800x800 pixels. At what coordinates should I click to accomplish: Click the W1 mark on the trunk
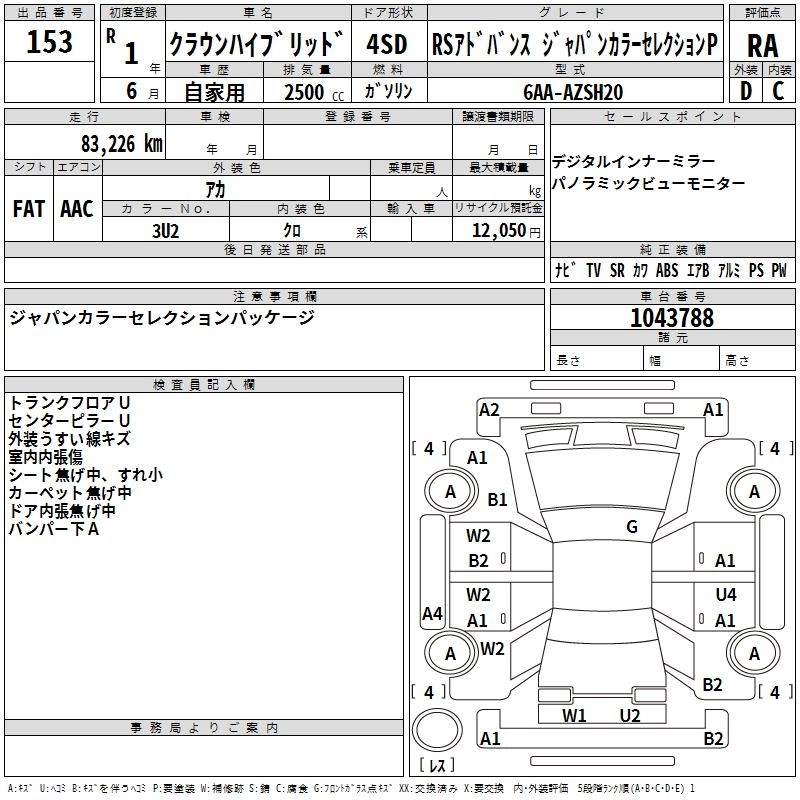574,715
